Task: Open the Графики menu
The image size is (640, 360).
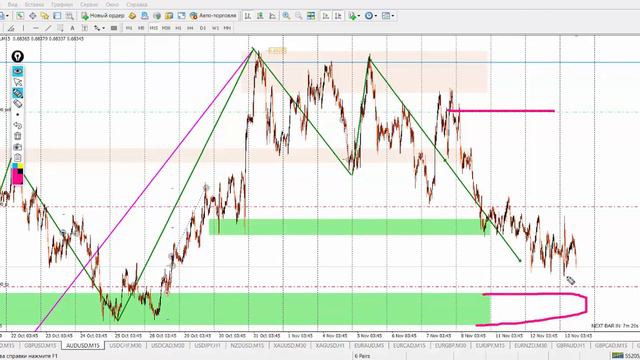Action: (x=62, y=4)
